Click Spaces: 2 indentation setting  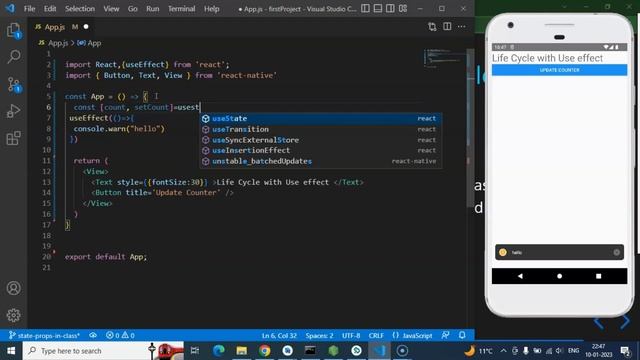pos(319,336)
